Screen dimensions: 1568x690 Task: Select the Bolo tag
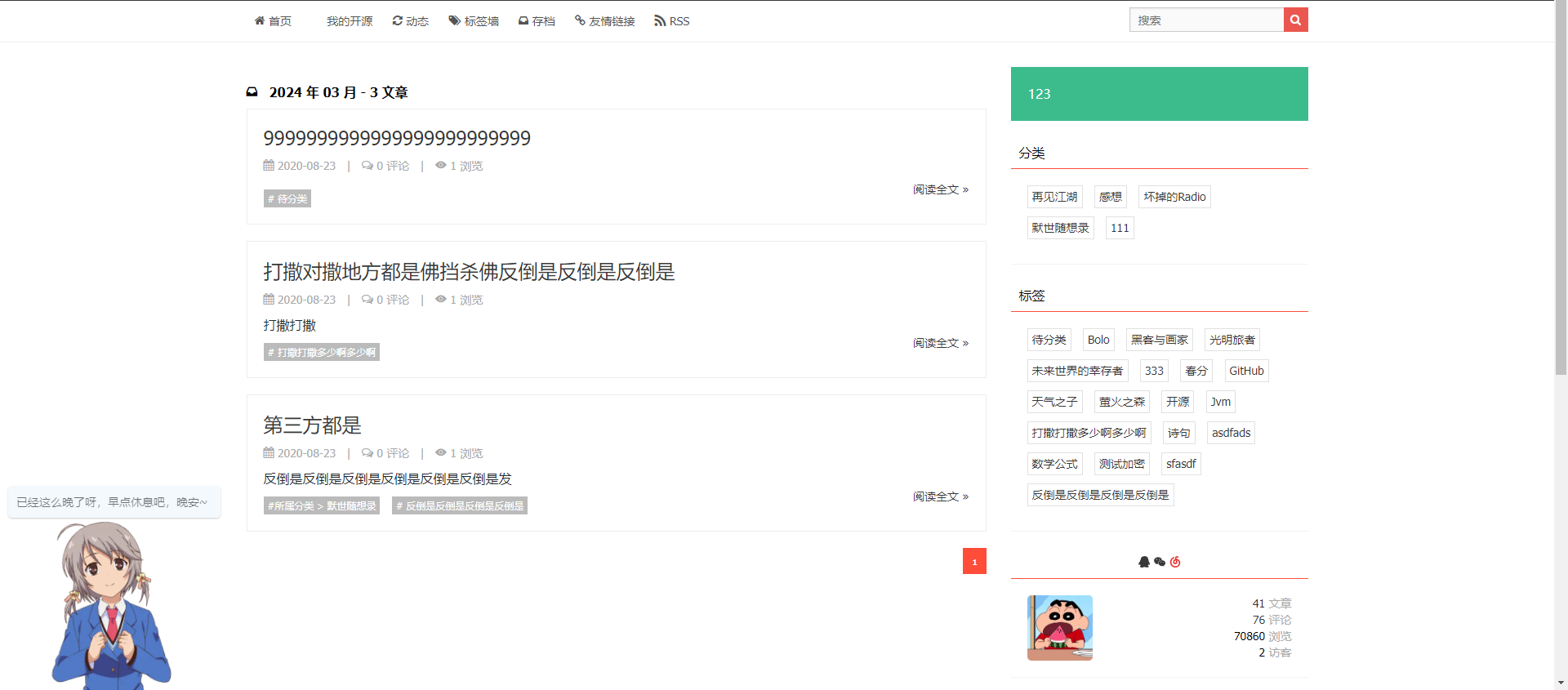pyautogui.click(x=1098, y=340)
